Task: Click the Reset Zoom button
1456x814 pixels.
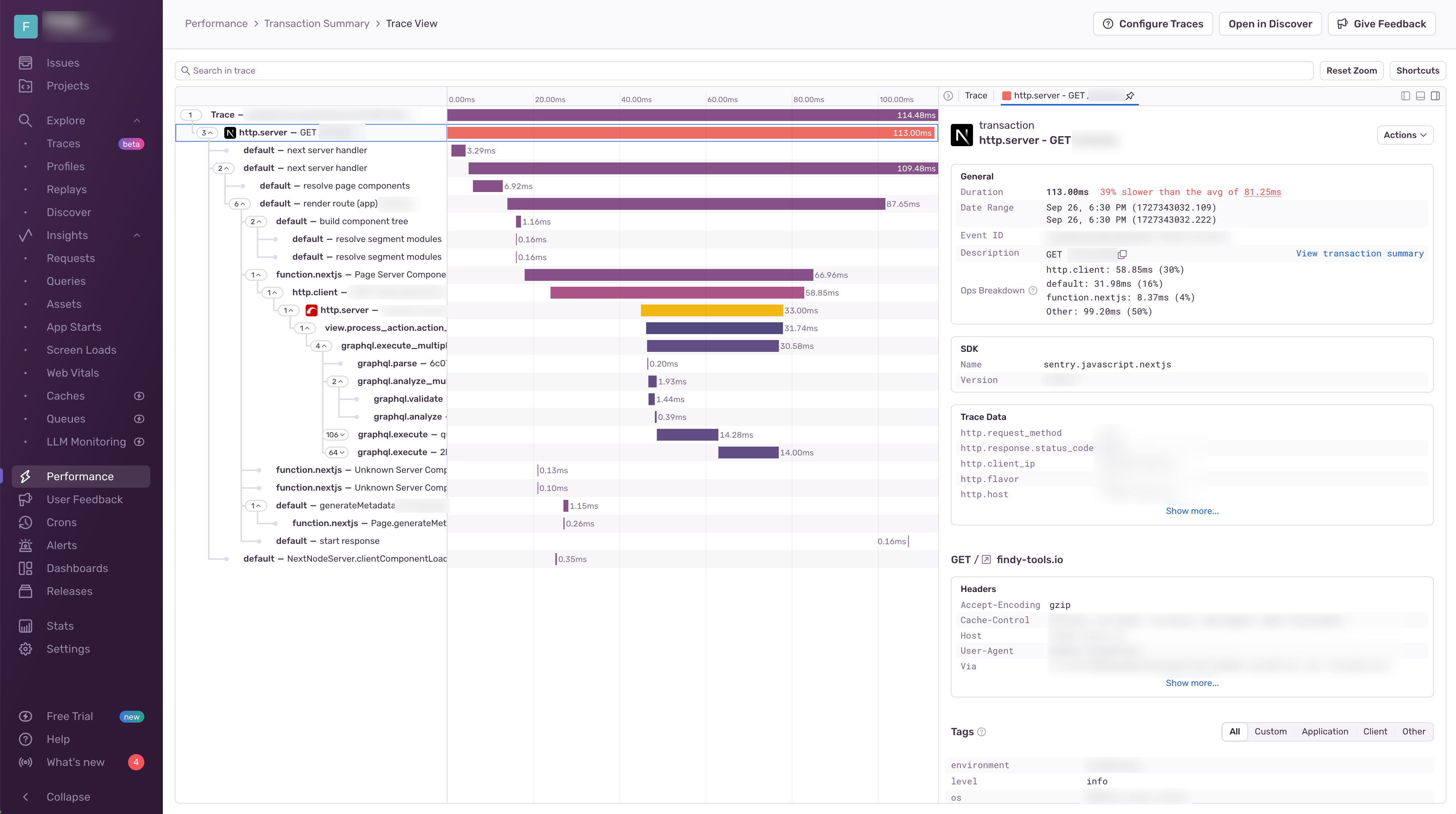Action: click(1351, 71)
